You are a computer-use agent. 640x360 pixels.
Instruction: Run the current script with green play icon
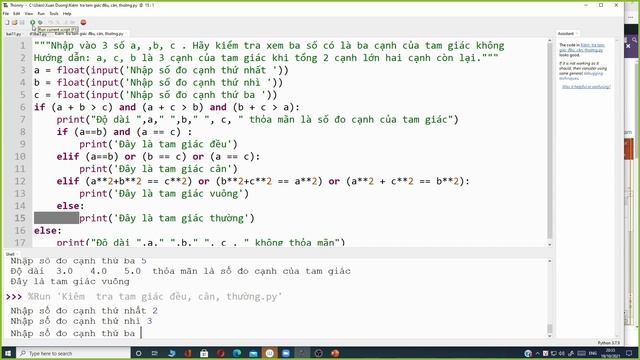pos(33,22)
